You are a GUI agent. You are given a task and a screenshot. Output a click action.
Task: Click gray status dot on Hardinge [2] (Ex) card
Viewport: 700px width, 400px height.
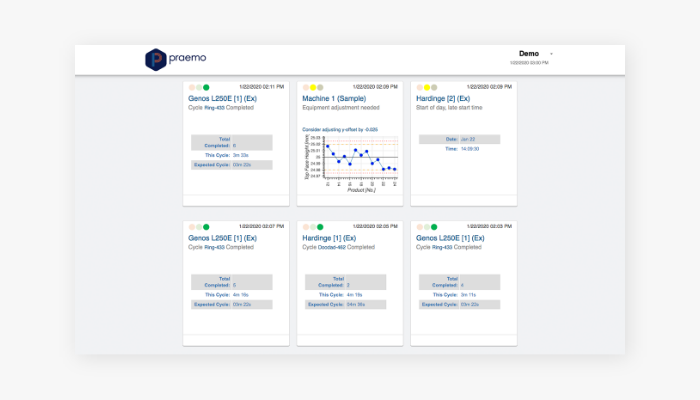click(434, 88)
